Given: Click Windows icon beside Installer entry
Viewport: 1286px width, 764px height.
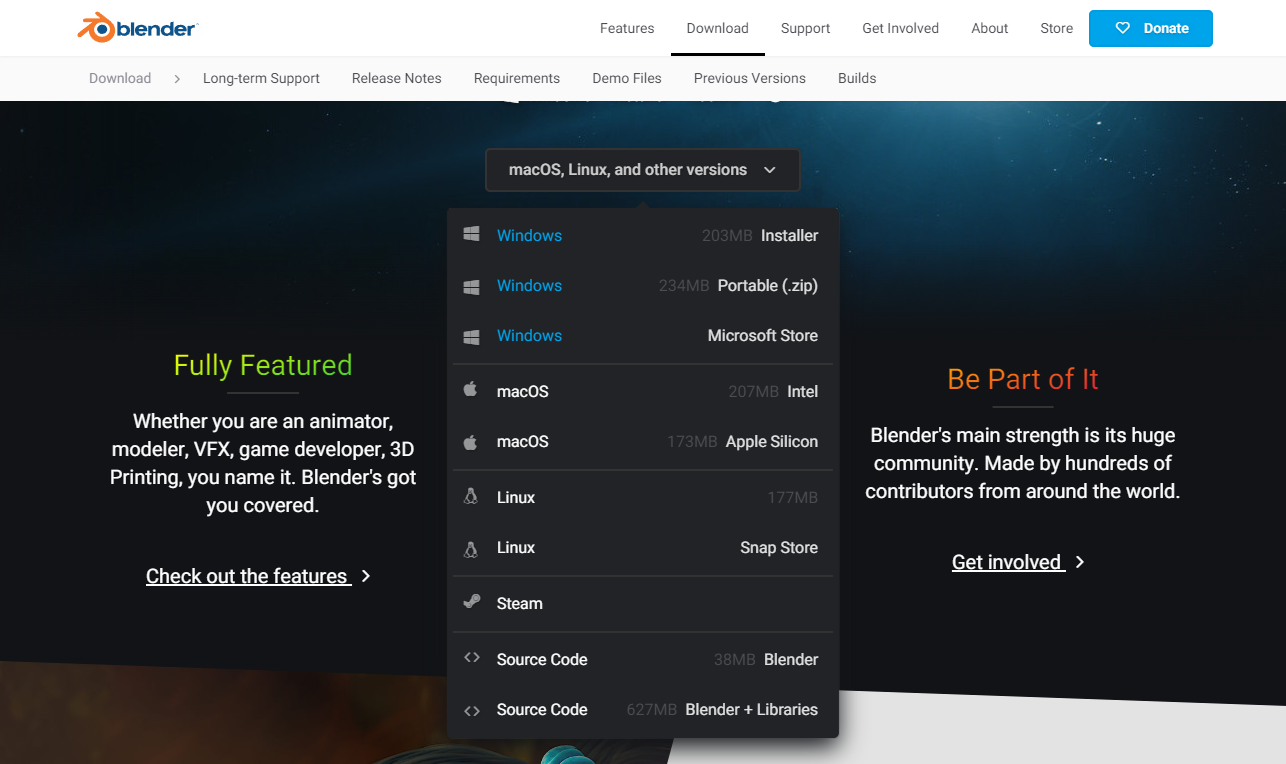Looking at the screenshot, I should click(471, 235).
